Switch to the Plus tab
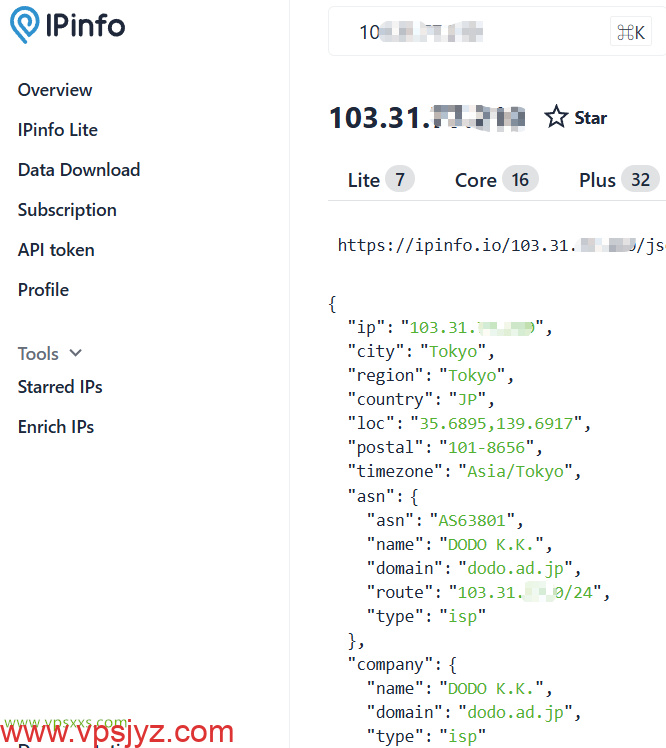This screenshot has height=748, width=666. click(x=619, y=180)
